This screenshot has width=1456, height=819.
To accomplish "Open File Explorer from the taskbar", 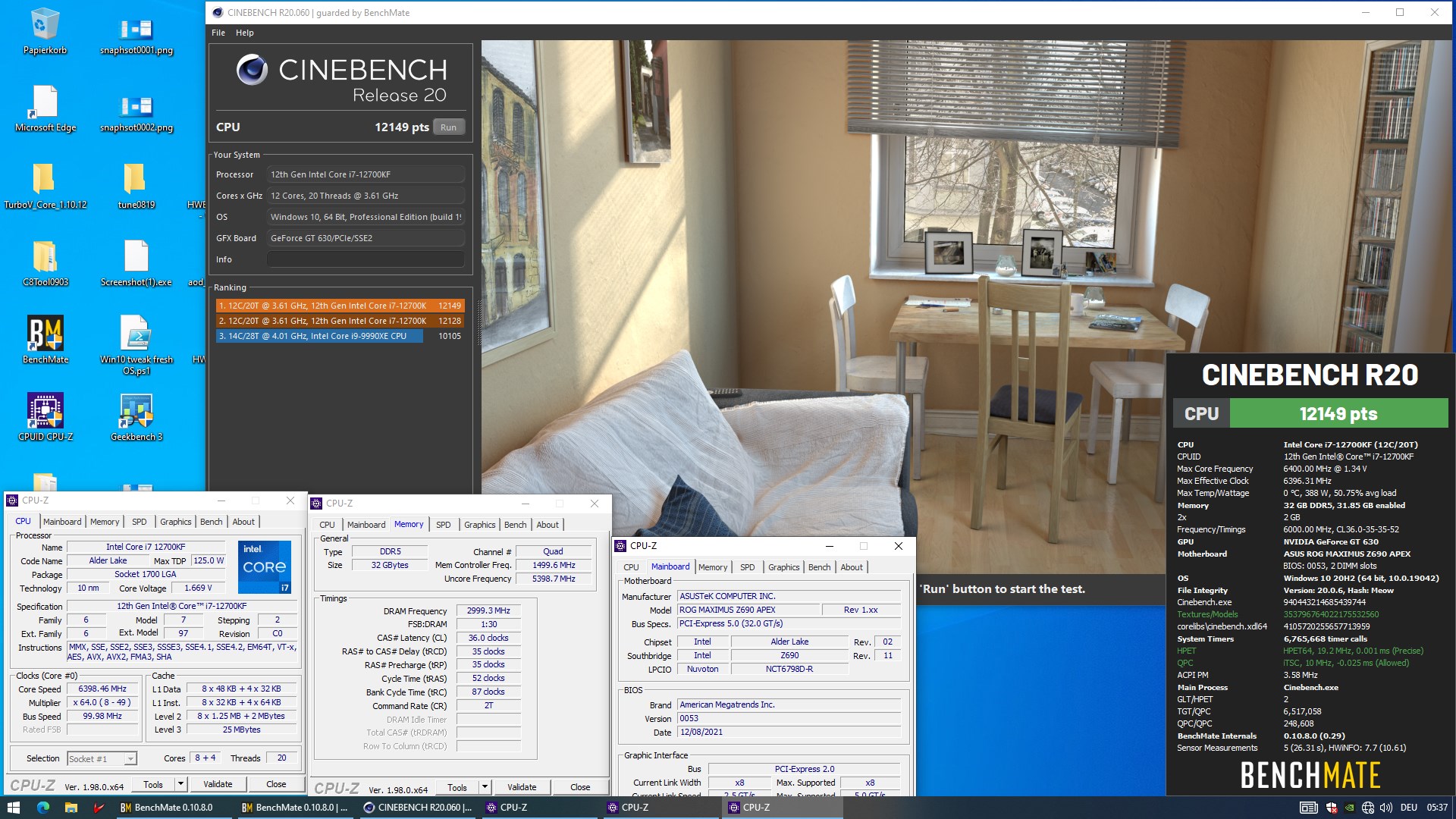I will [71, 808].
